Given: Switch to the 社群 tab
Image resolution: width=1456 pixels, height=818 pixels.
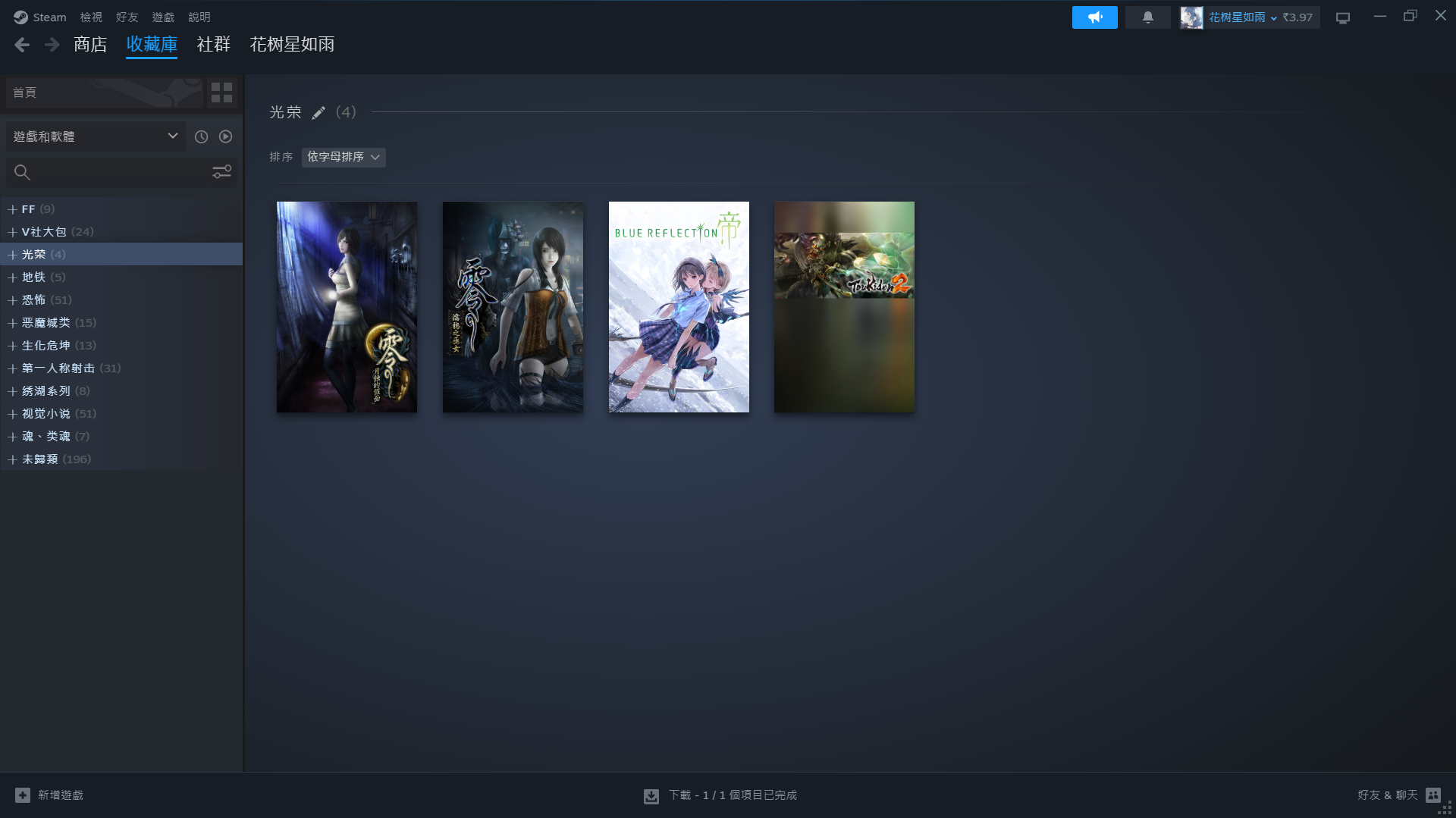Looking at the screenshot, I should [213, 45].
